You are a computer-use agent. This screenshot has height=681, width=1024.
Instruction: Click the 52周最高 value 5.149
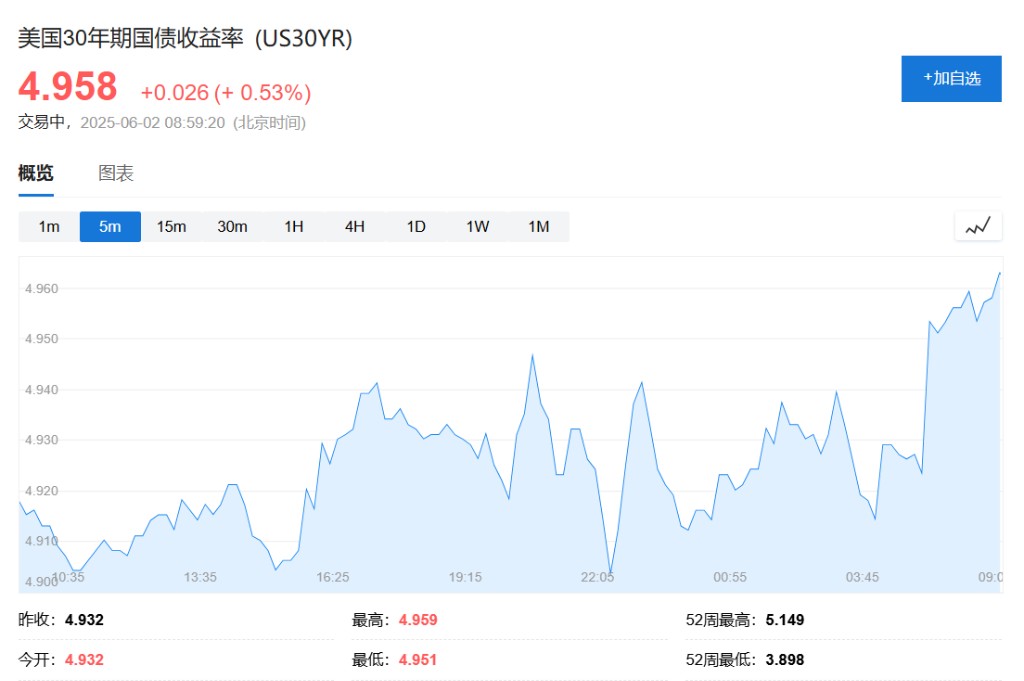coord(785,620)
